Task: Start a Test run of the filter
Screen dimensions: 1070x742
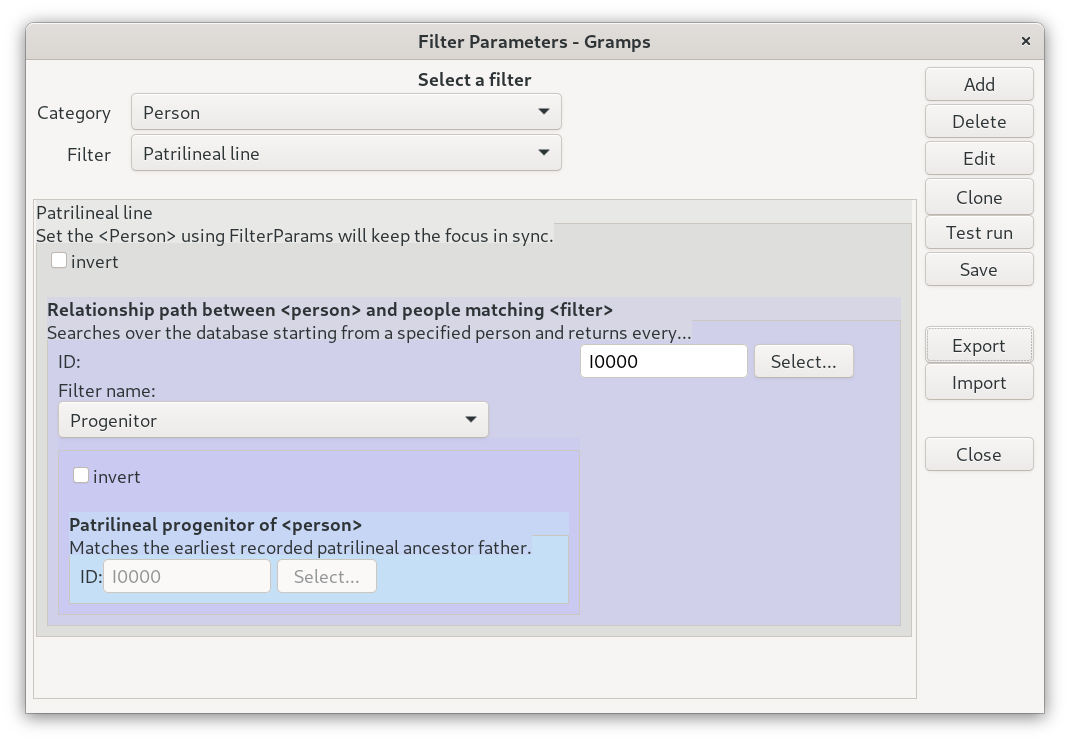Action: pyautogui.click(x=978, y=232)
